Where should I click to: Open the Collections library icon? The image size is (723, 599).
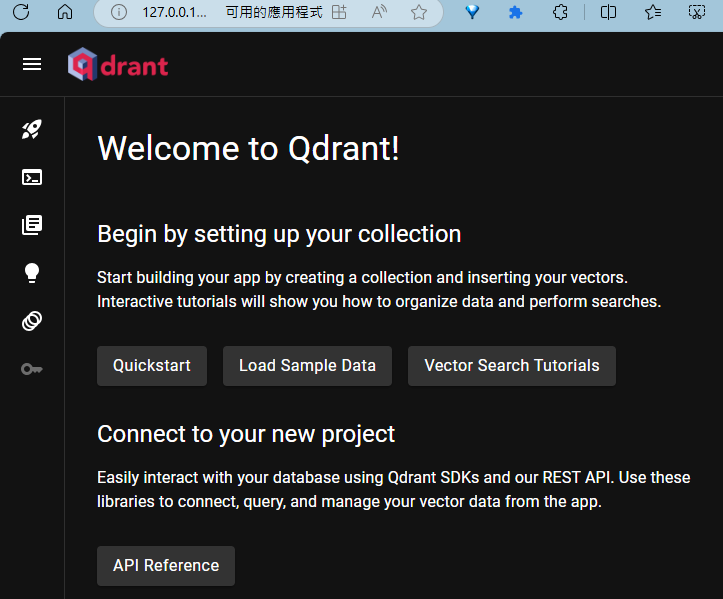32,225
